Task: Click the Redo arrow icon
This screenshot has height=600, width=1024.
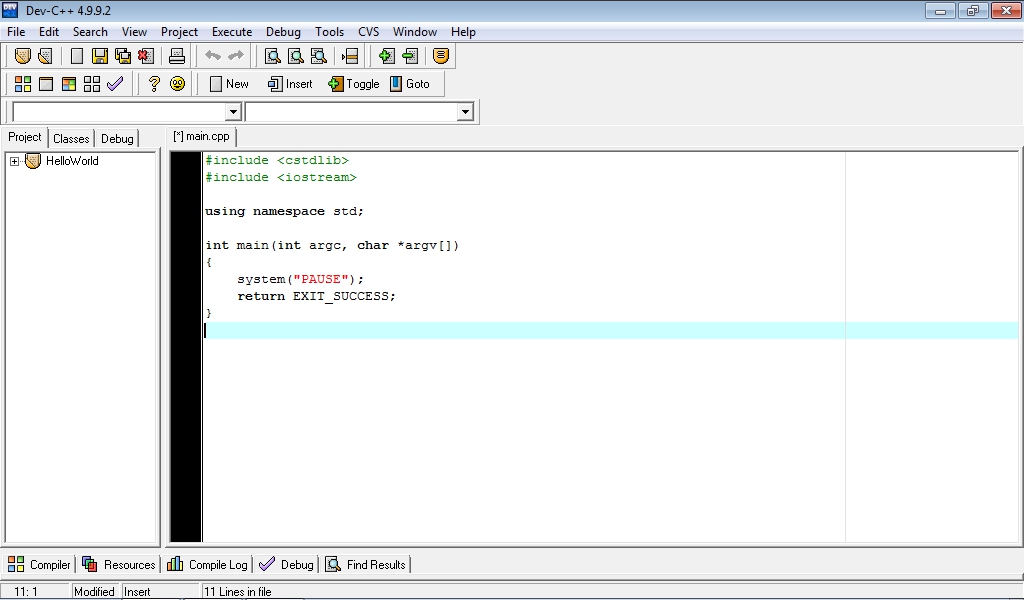Action: click(x=236, y=56)
